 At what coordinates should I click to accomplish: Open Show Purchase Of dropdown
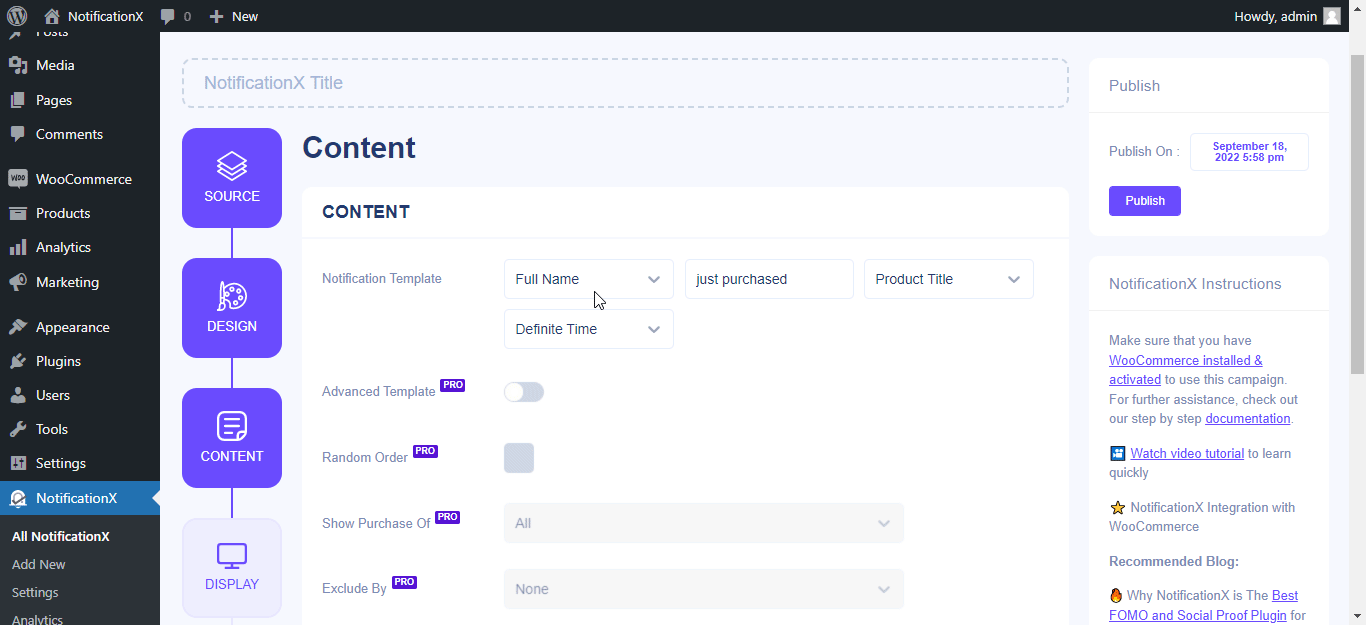704,523
